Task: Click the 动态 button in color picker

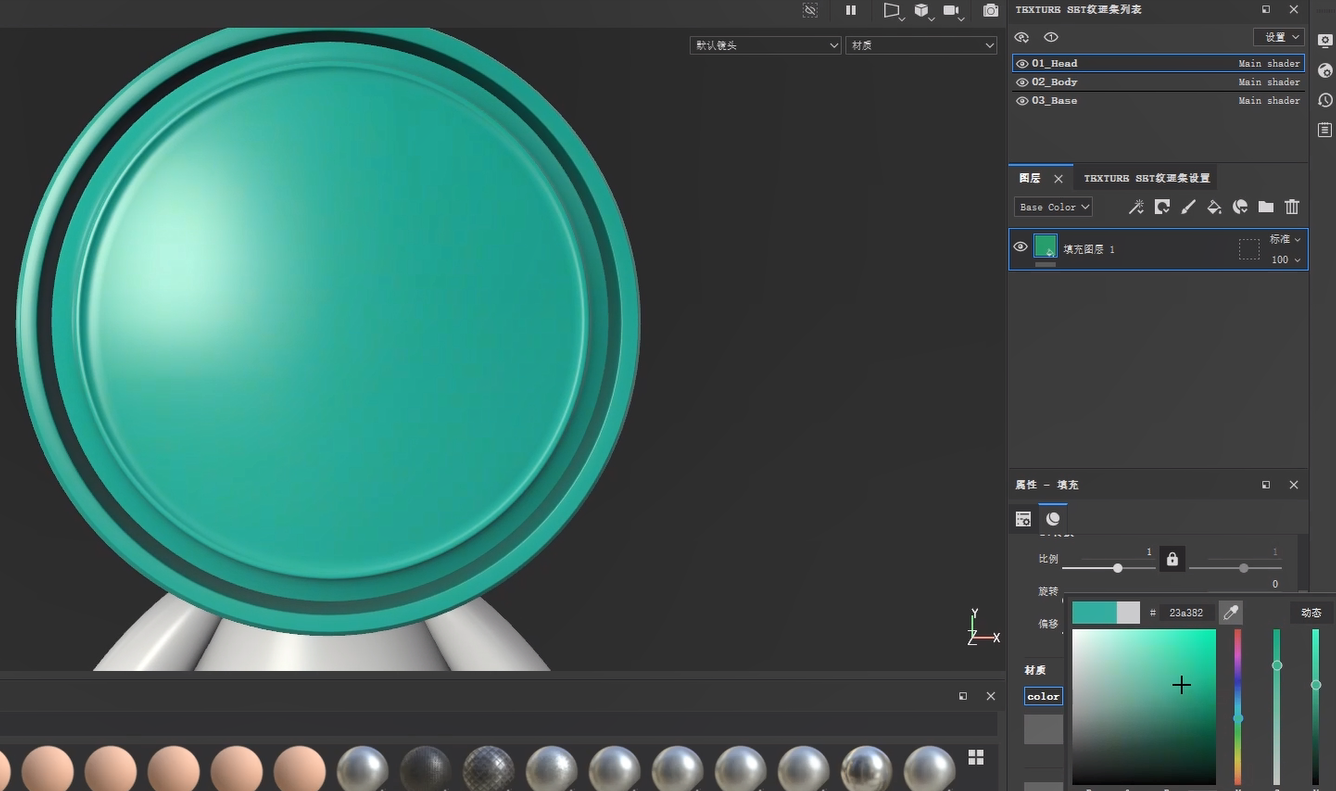Action: pyautogui.click(x=1310, y=612)
